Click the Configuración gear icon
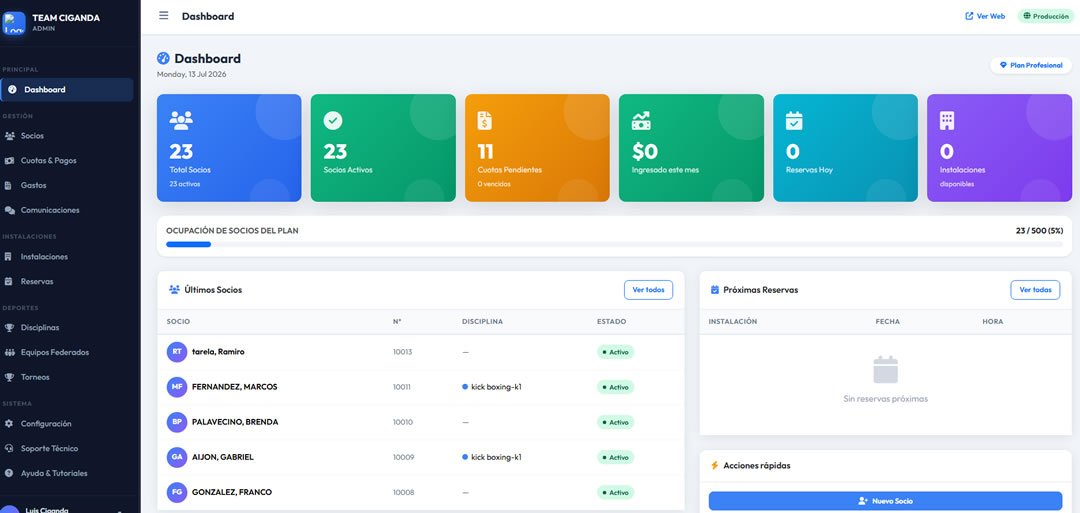 tap(9, 423)
